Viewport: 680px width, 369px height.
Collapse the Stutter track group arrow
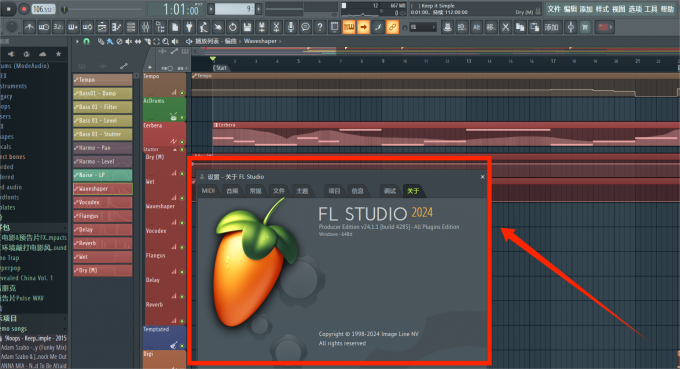tap(175, 150)
